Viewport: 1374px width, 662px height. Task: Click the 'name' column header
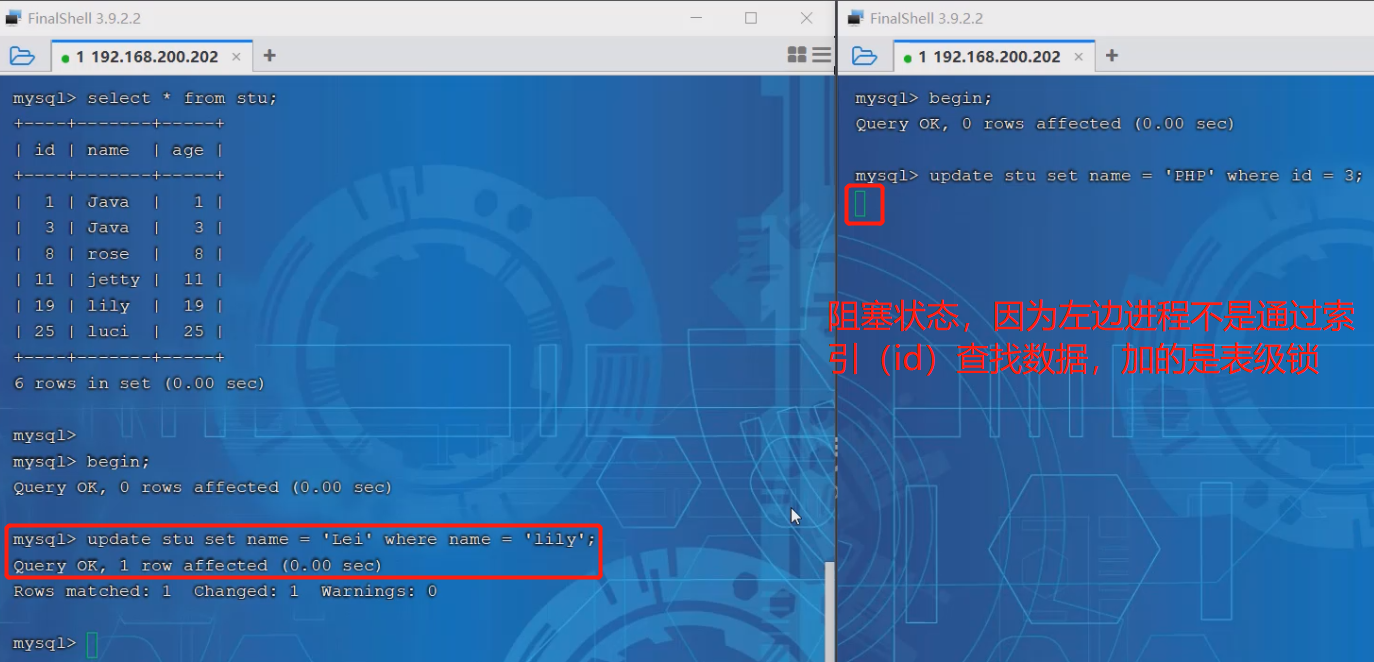point(108,150)
